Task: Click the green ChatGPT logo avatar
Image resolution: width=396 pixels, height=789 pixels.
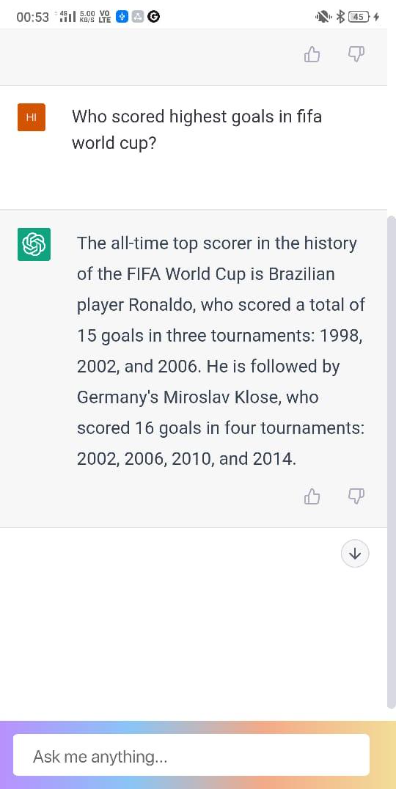Action: 34,244
